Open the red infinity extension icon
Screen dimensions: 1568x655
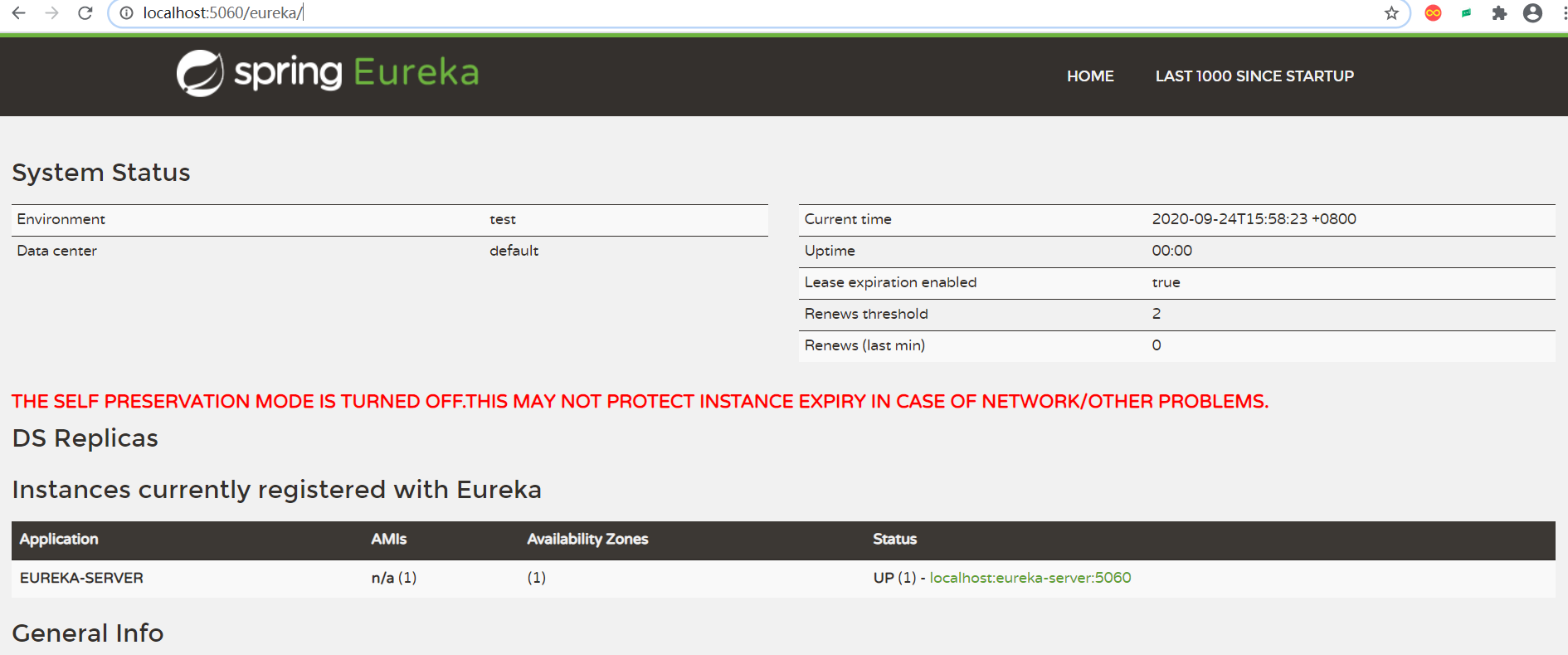[1433, 12]
